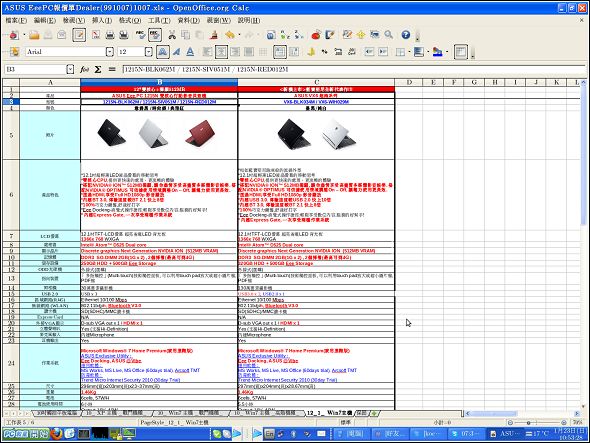Open the 資料(D) Data menu
The height and width of the screenshot is (443, 590).
[x=189, y=20]
